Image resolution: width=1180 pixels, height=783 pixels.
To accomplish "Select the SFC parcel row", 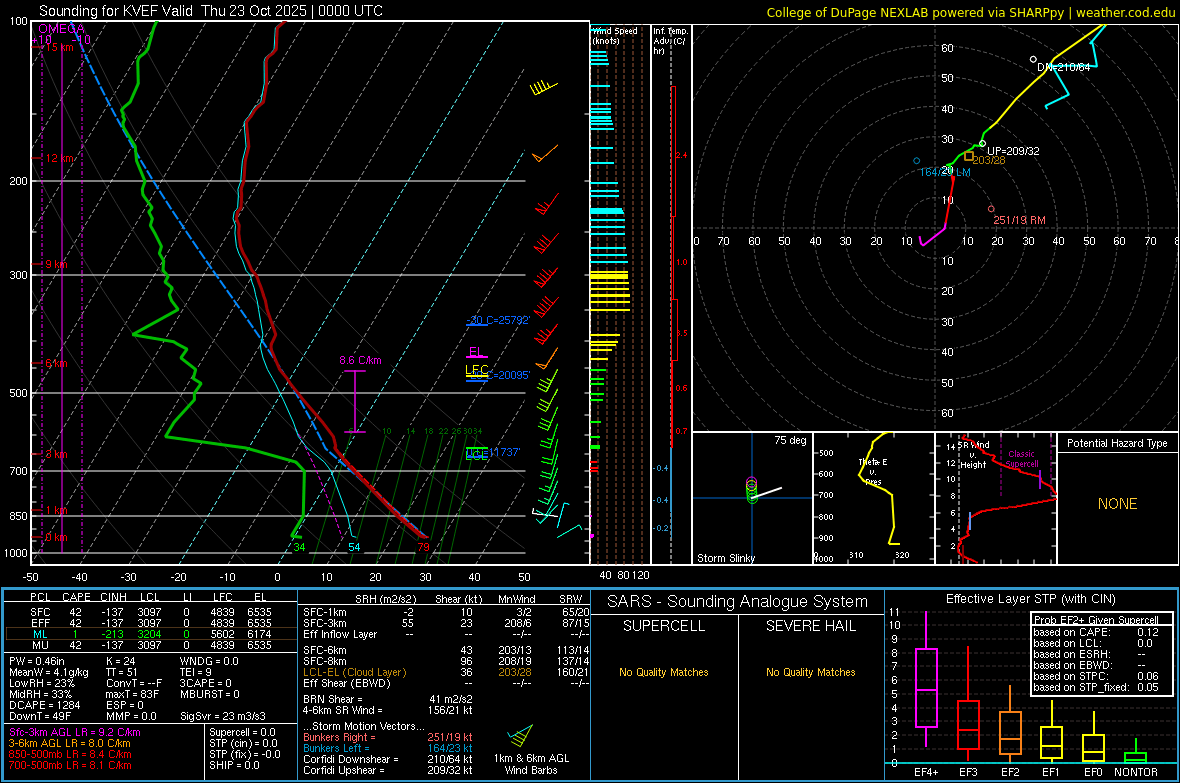I will [x=151, y=612].
